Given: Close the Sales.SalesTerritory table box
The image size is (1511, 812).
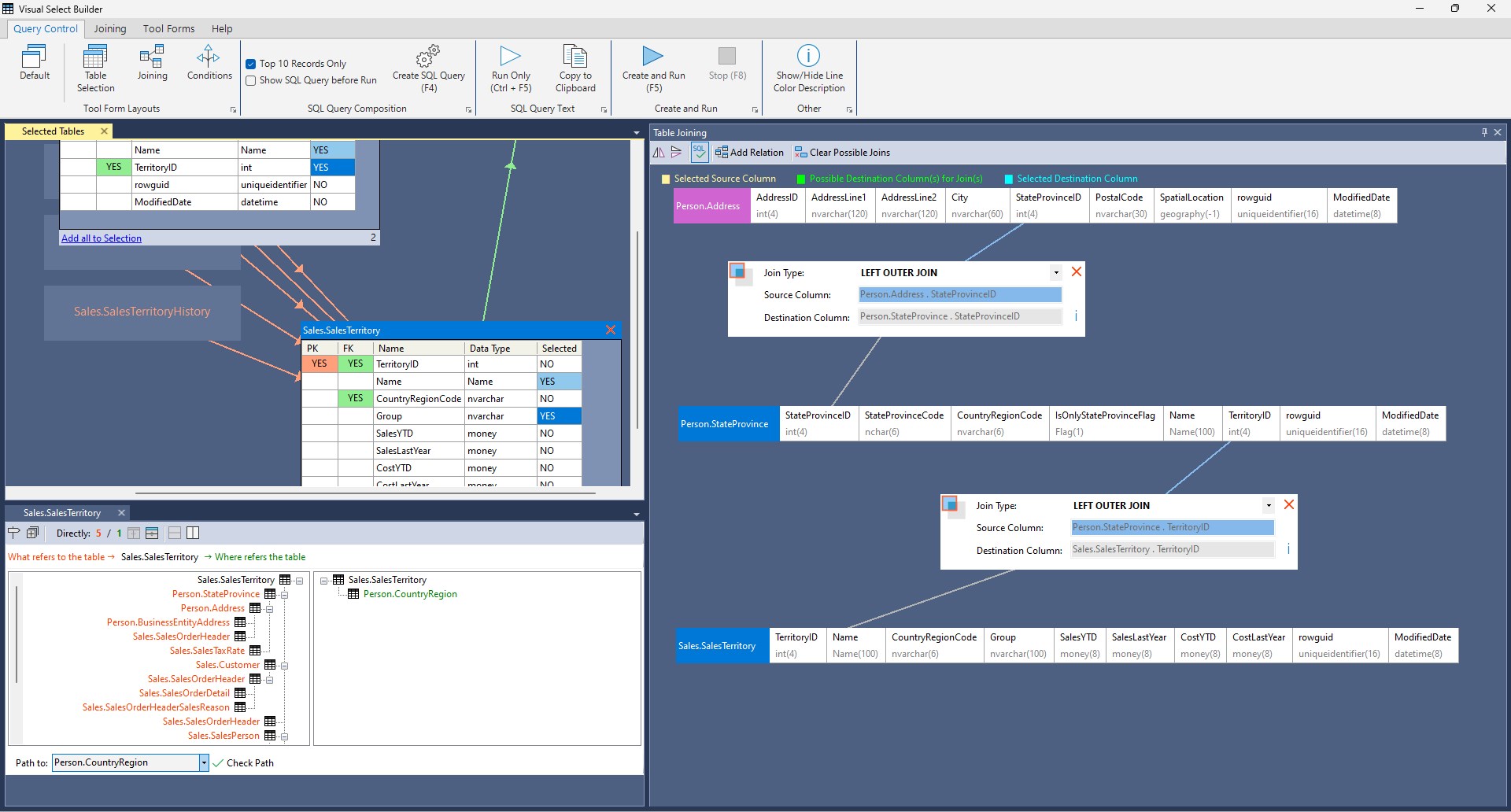Looking at the screenshot, I should pos(611,330).
